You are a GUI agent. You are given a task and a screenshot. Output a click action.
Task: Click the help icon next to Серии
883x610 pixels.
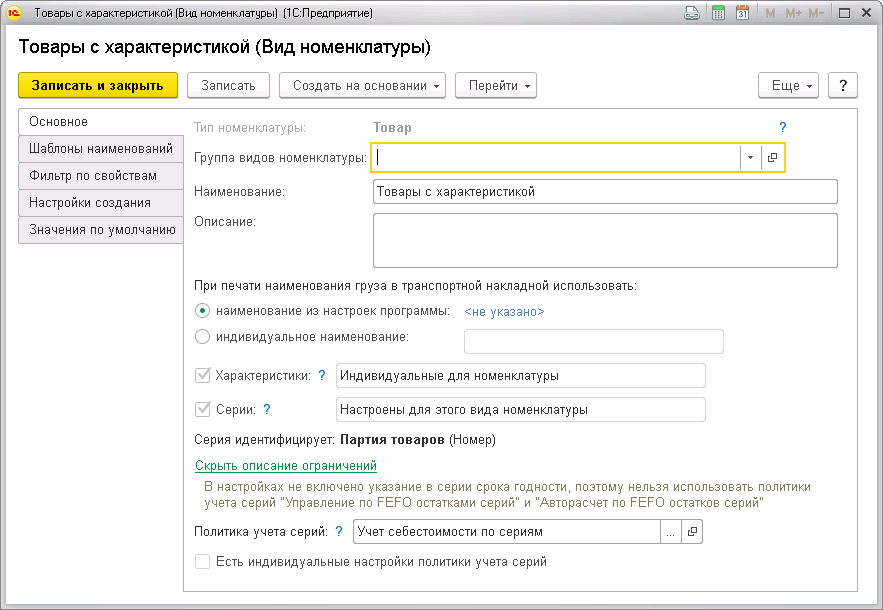coord(267,409)
